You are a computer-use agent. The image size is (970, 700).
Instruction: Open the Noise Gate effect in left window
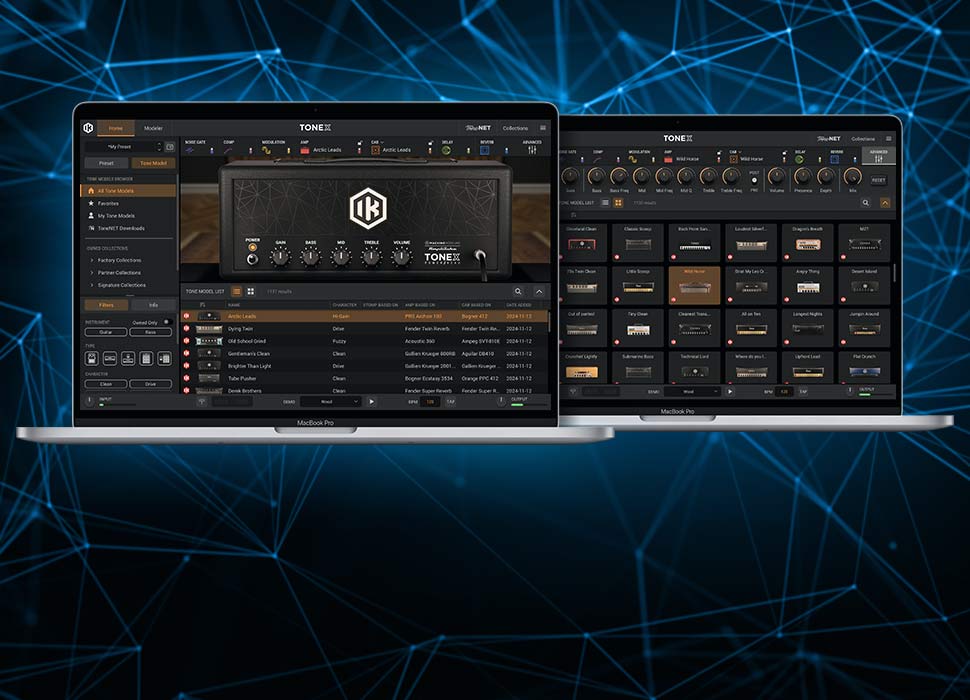tap(191, 150)
